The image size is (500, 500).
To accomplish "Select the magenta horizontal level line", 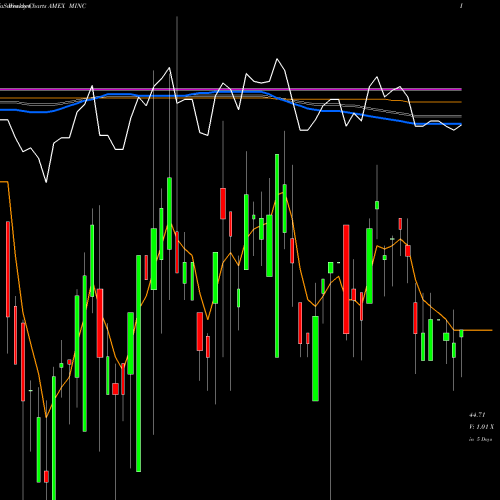I will coord(231,89).
